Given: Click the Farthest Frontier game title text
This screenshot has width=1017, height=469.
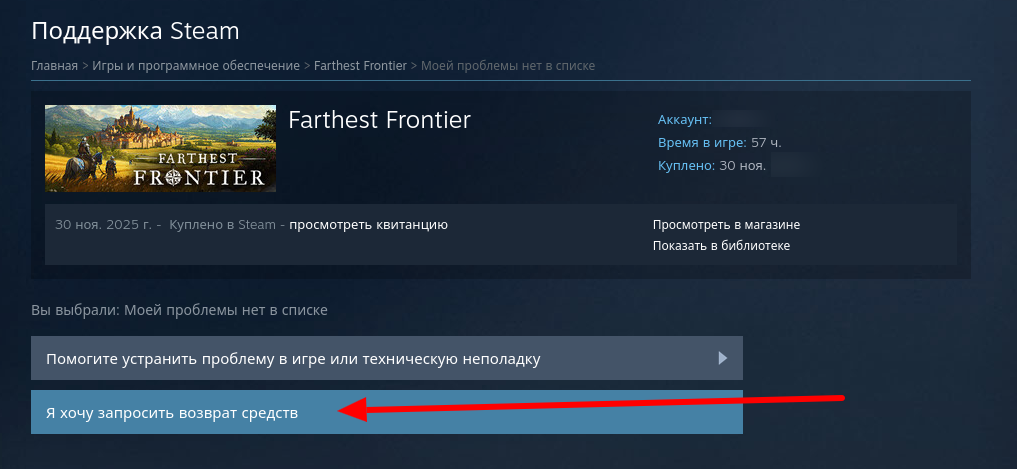Looking at the screenshot, I should tap(379, 120).
